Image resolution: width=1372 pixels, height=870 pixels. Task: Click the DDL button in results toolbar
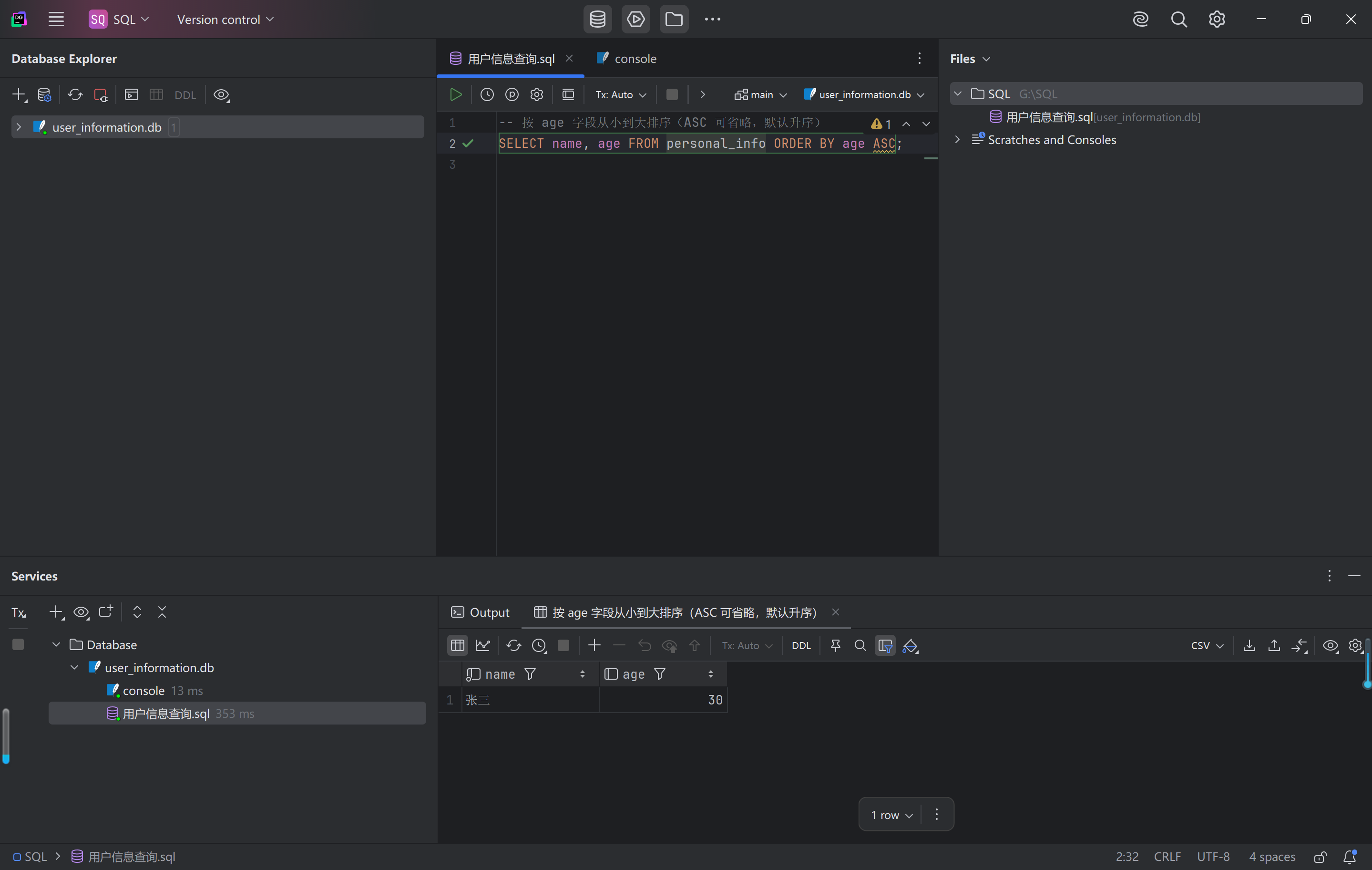[800, 645]
